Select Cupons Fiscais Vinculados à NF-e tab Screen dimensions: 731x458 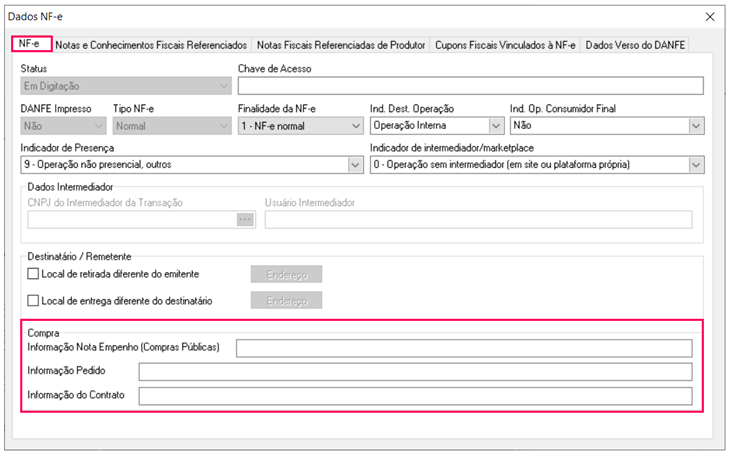pyautogui.click(x=505, y=45)
